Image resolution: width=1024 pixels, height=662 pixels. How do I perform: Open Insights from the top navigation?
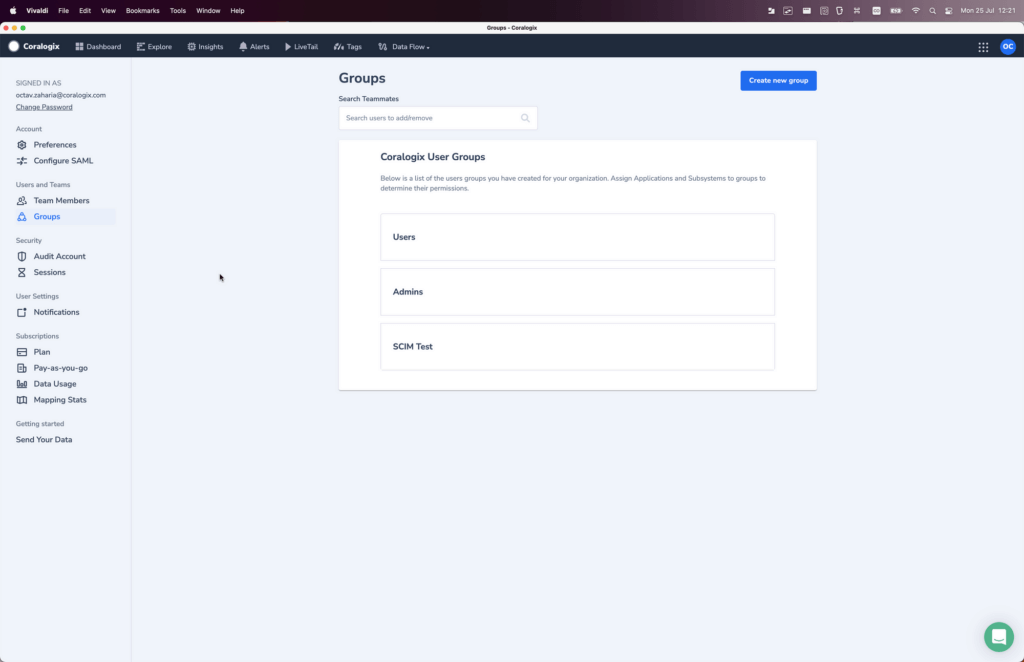205,46
